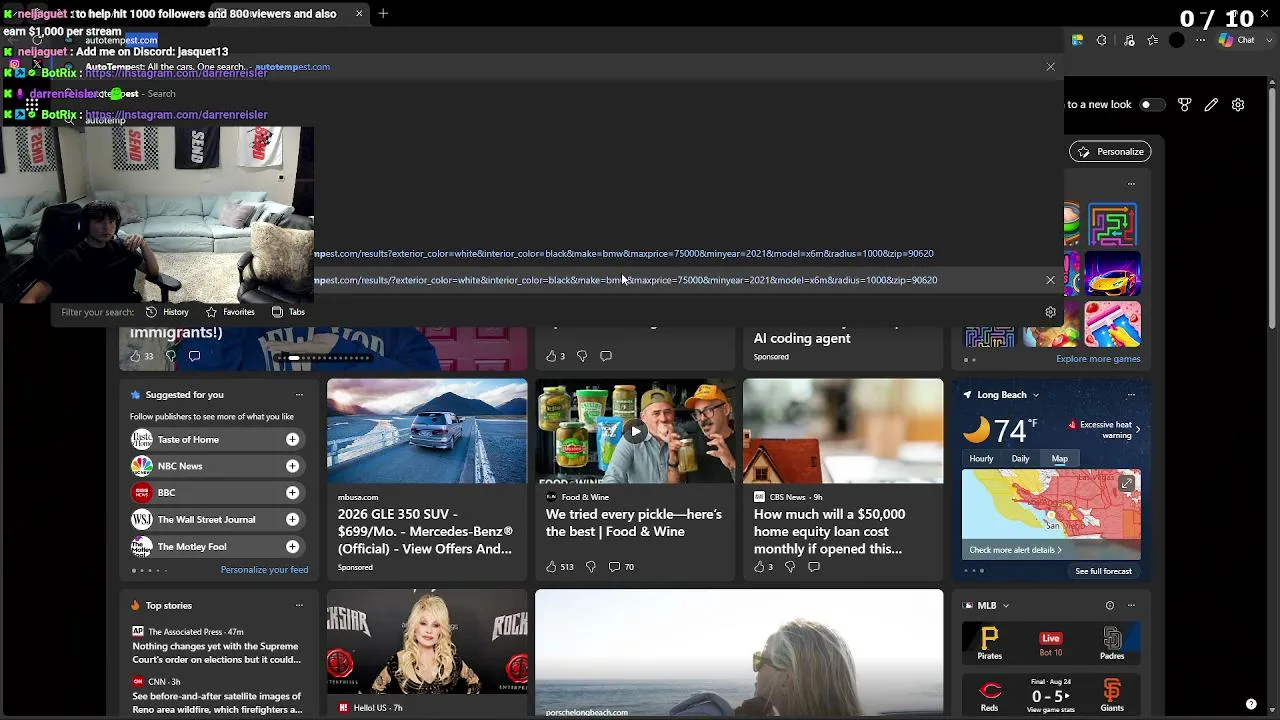Image resolution: width=1280 pixels, height=720 pixels.
Task: Follow NBC News publisher
Action: coord(292,466)
